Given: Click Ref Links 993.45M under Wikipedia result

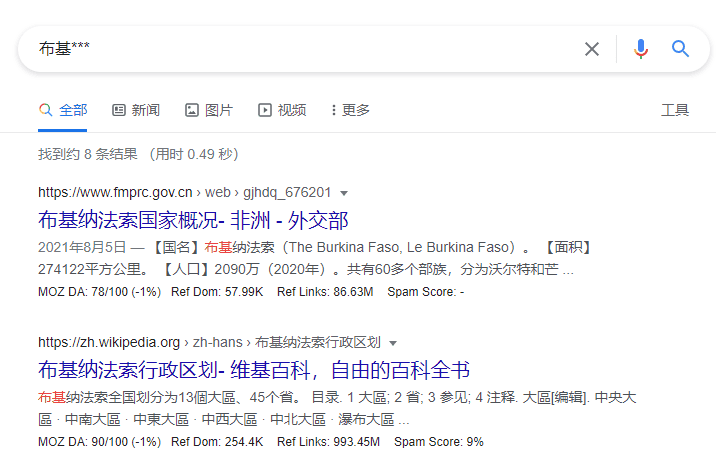Looking at the screenshot, I should (x=328, y=441).
